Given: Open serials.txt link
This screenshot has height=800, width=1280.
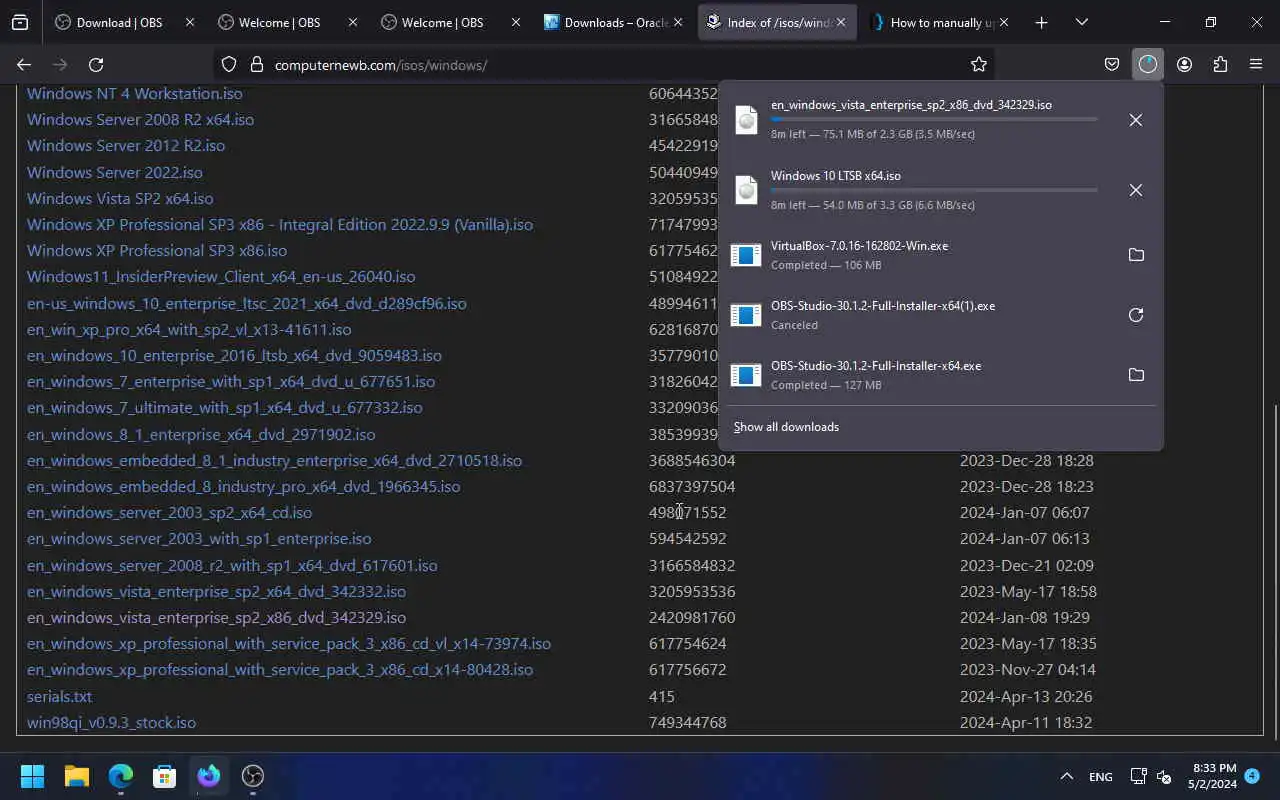Looking at the screenshot, I should [x=59, y=696].
